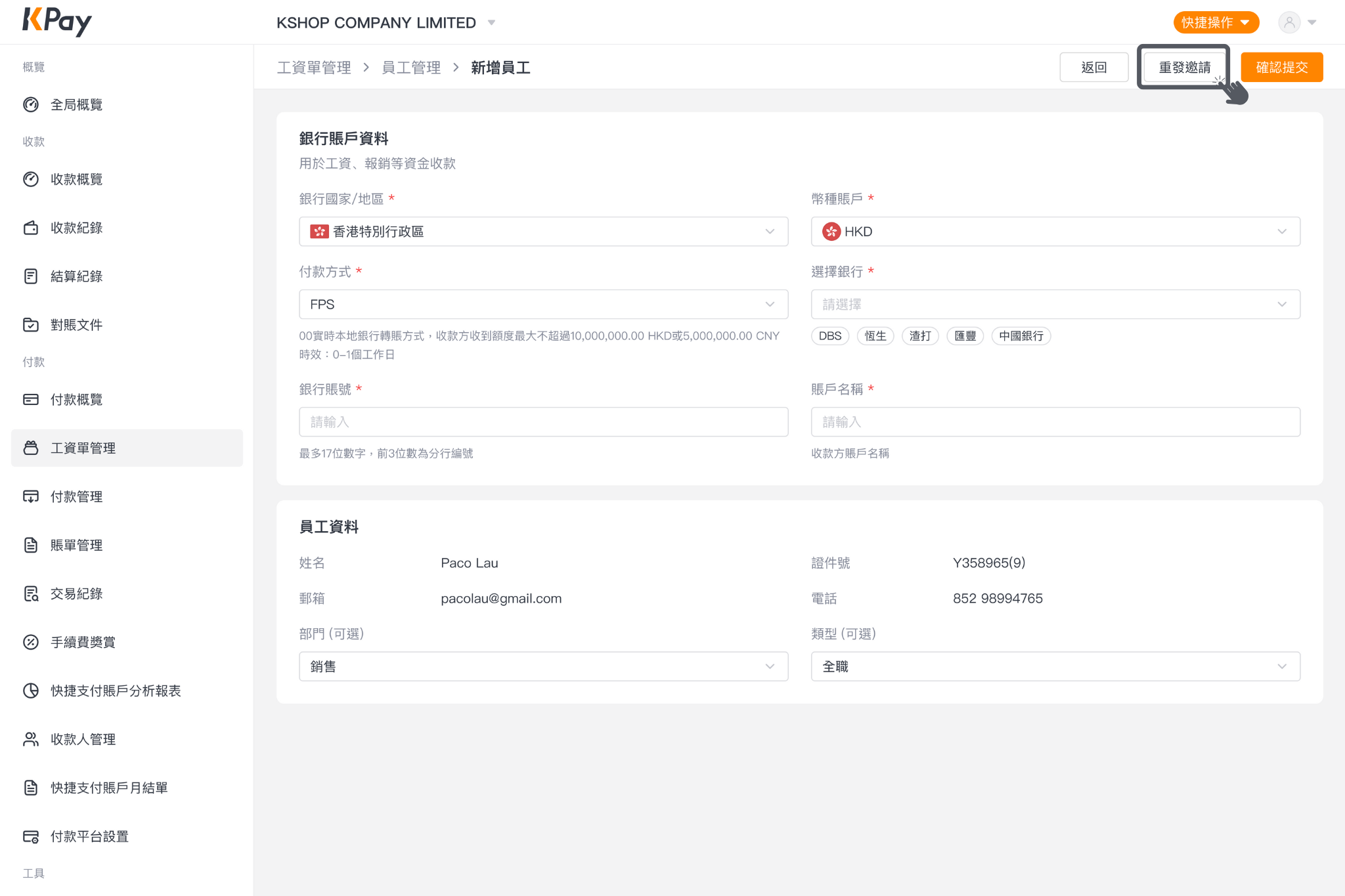Open the 選擇銀行 dropdown

[x=1055, y=305]
